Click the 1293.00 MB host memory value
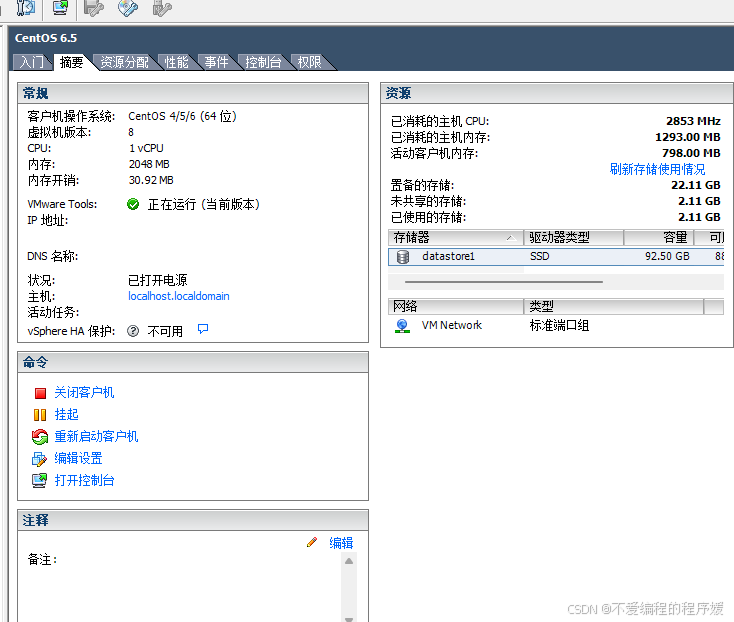This screenshot has width=734, height=622. point(688,137)
